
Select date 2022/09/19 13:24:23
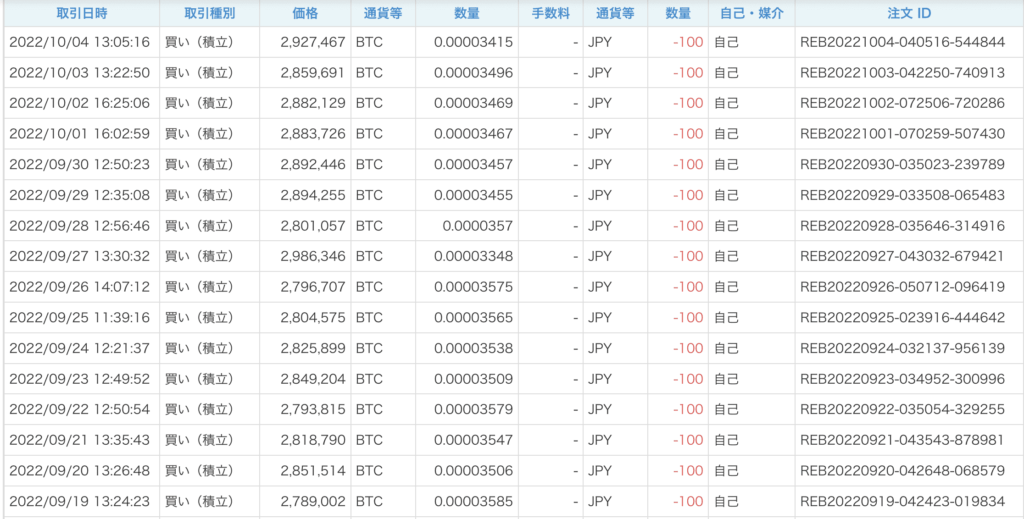point(80,501)
